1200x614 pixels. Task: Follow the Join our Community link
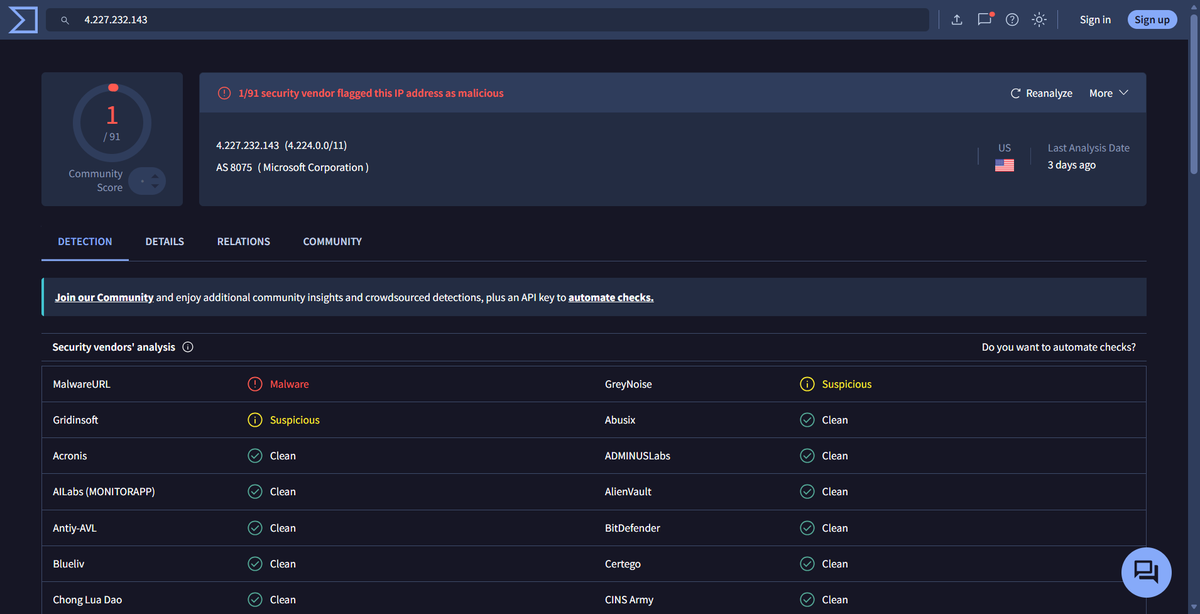click(x=104, y=297)
